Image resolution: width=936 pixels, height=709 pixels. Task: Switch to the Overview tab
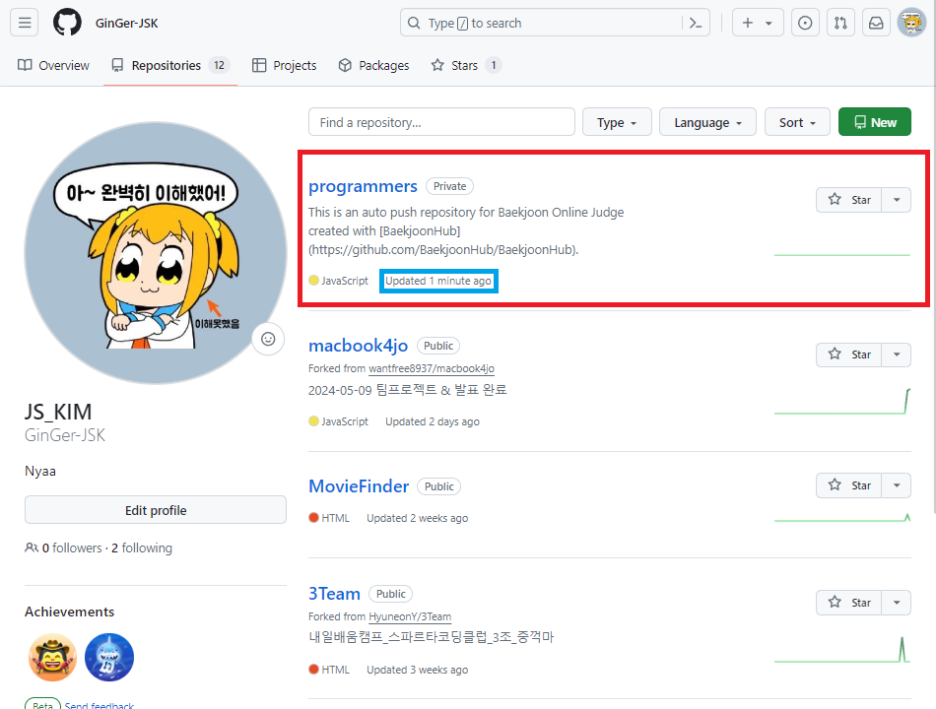pos(54,65)
